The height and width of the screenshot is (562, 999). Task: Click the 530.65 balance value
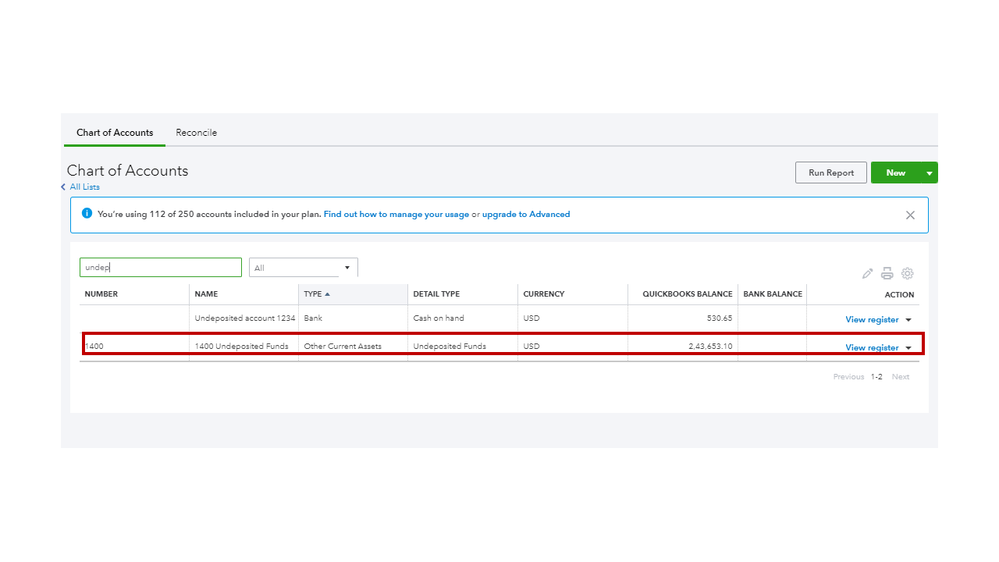pyautogui.click(x=719, y=318)
